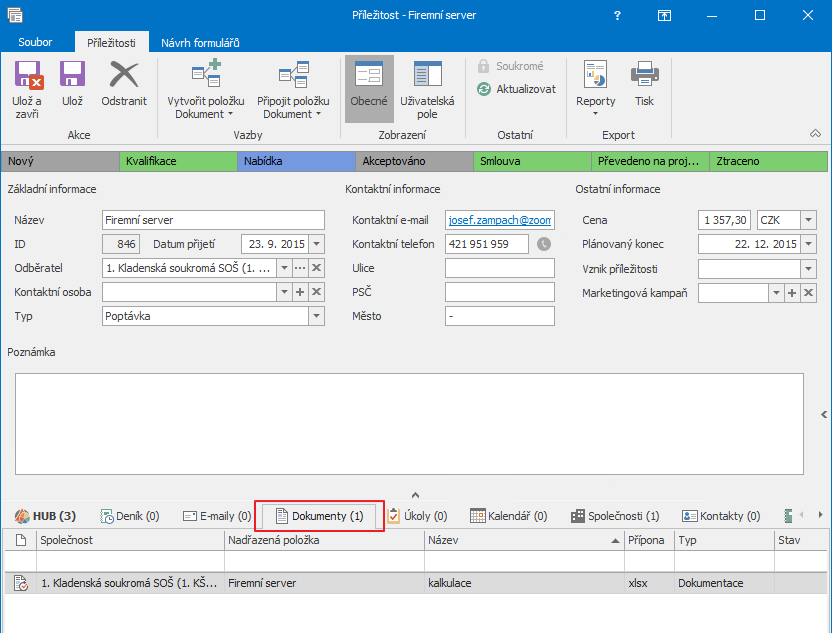832x633 pixels.
Task: Click the help question mark icon
Action: click(617, 15)
